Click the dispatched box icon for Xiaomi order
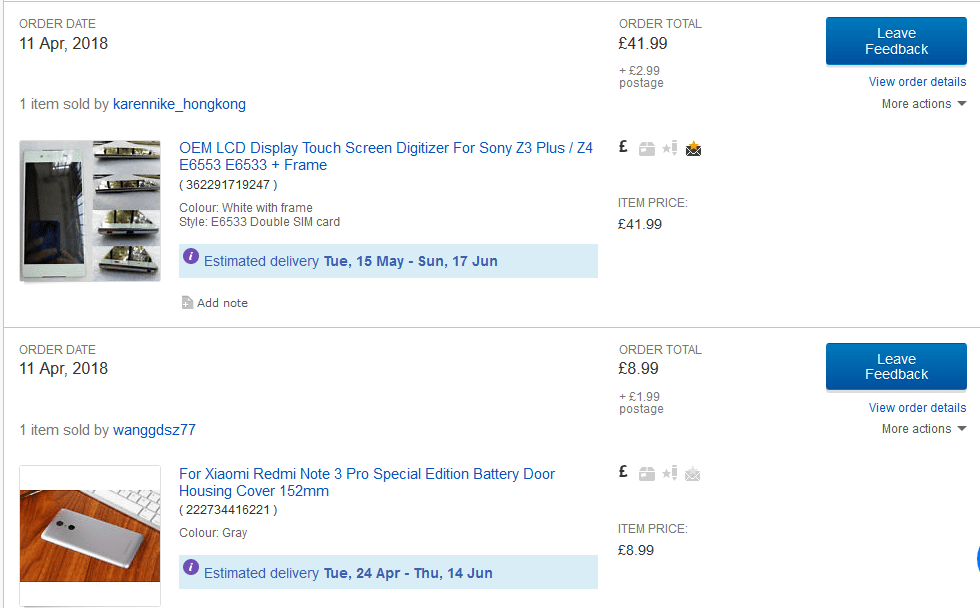The height and width of the screenshot is (608, 980). pos(647,474)
